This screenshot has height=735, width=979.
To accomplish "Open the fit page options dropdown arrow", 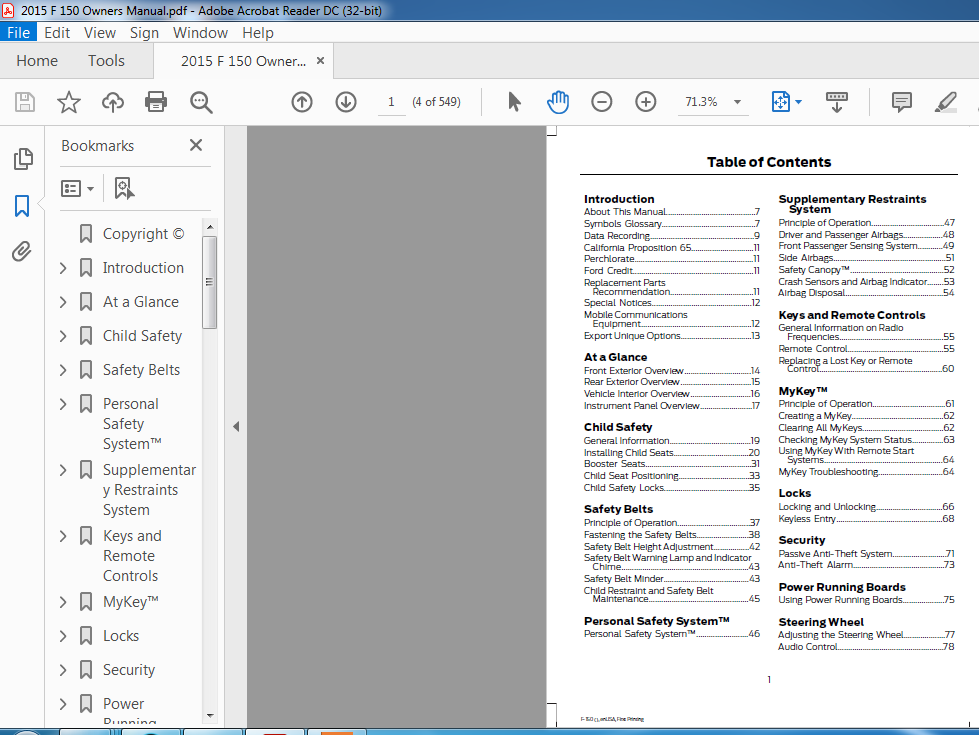I will point(798,102).
